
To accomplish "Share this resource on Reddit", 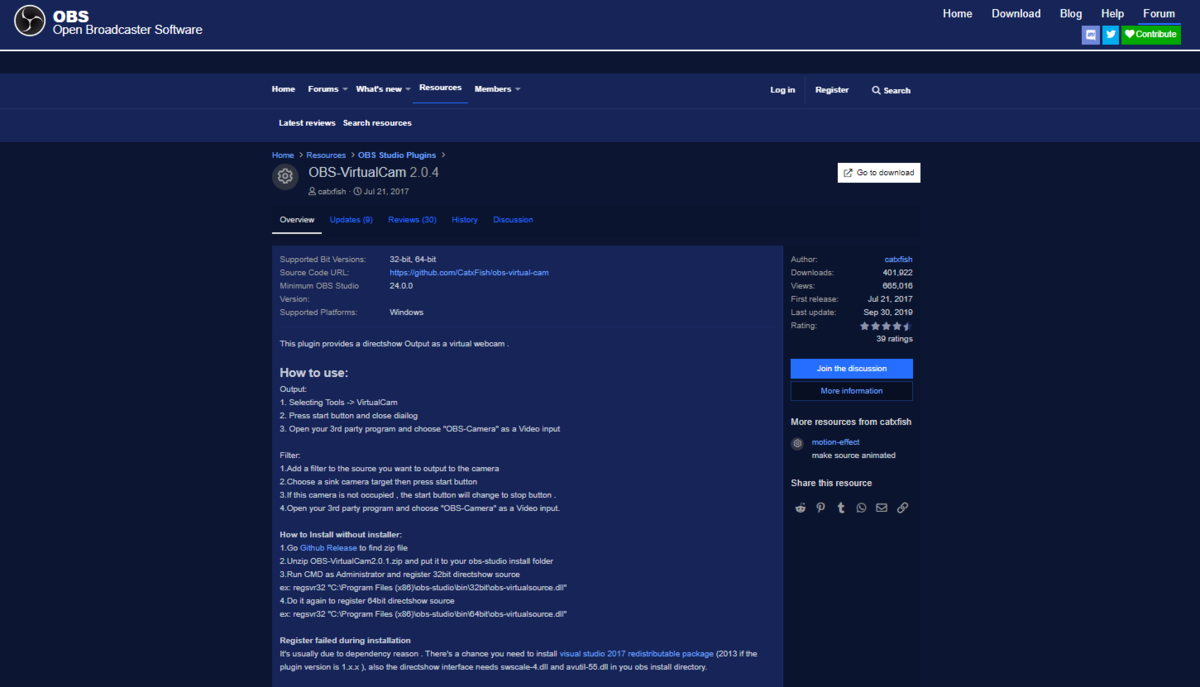I will pos(800,508).
